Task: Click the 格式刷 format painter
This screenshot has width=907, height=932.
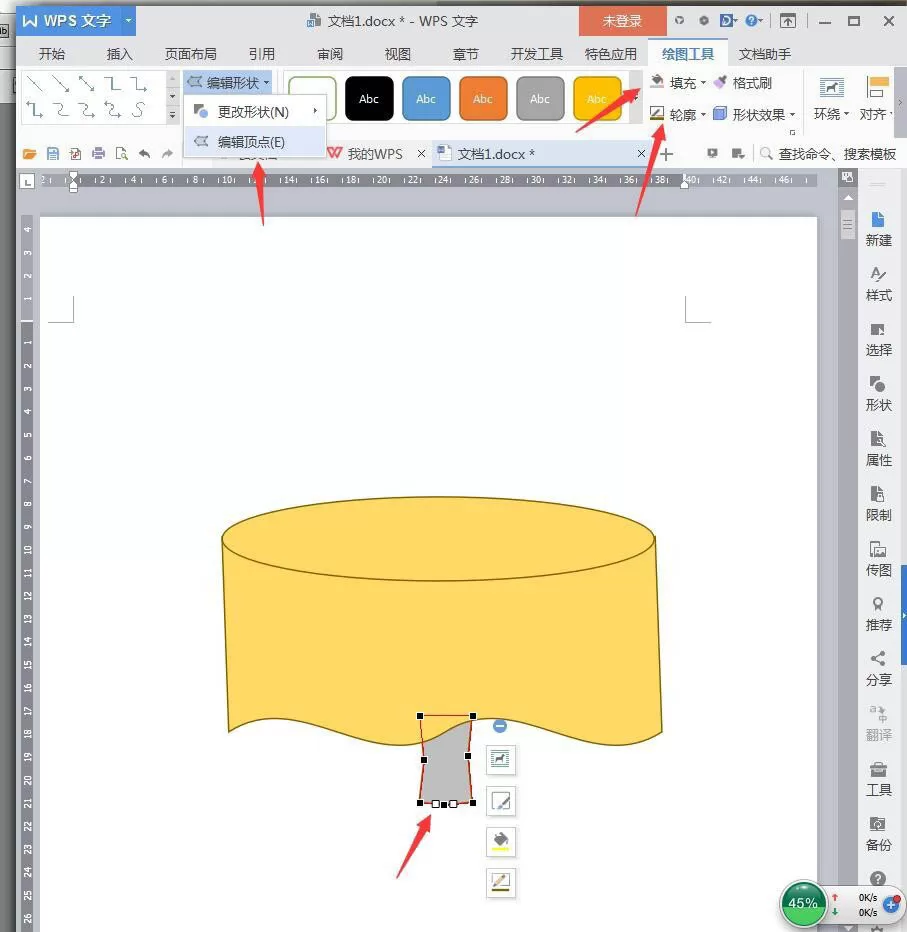Action: pyautogui.click(x=743, y=83)
